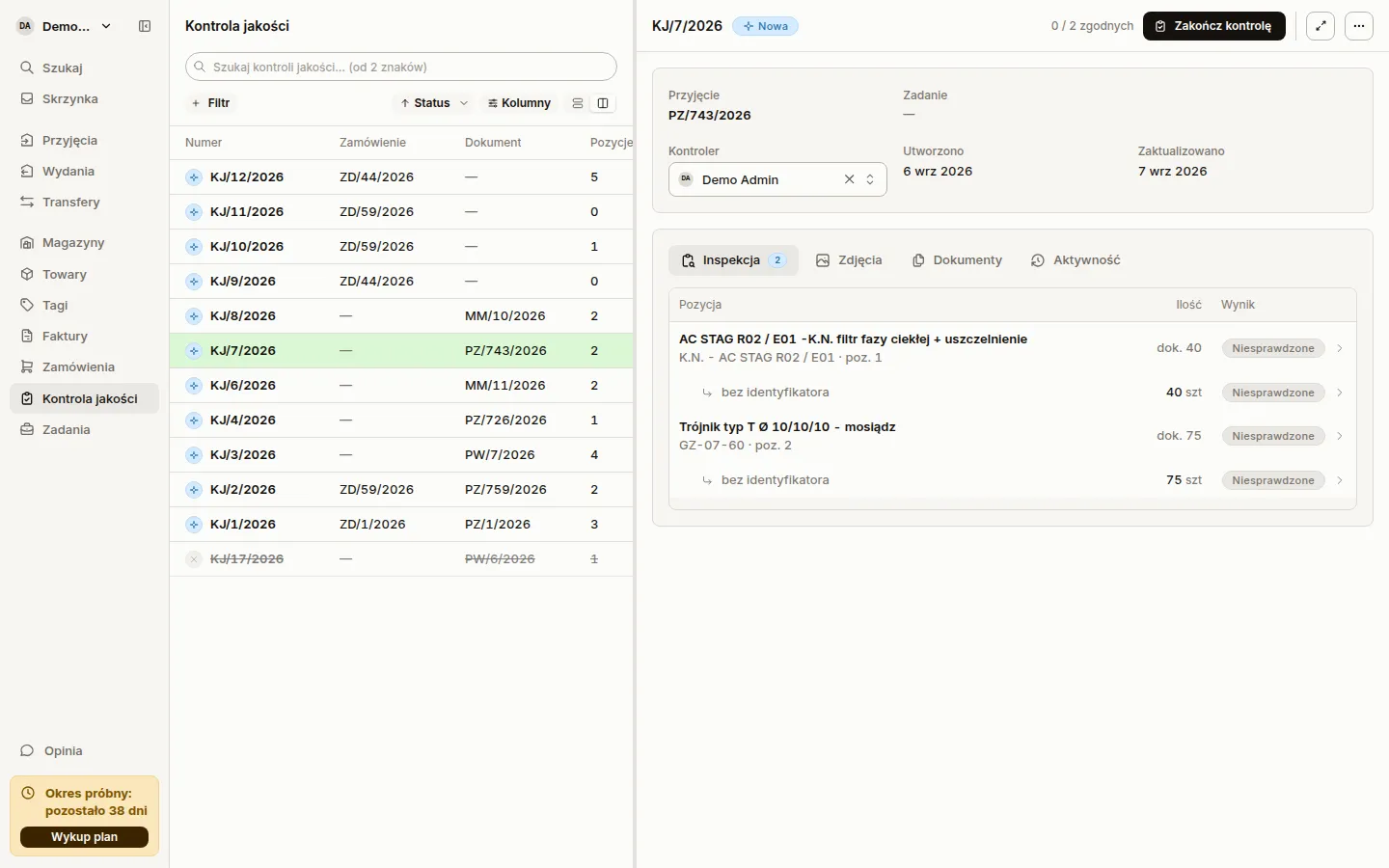
Task: Open the Demo workspace dropdown
Action: (65, 26)
